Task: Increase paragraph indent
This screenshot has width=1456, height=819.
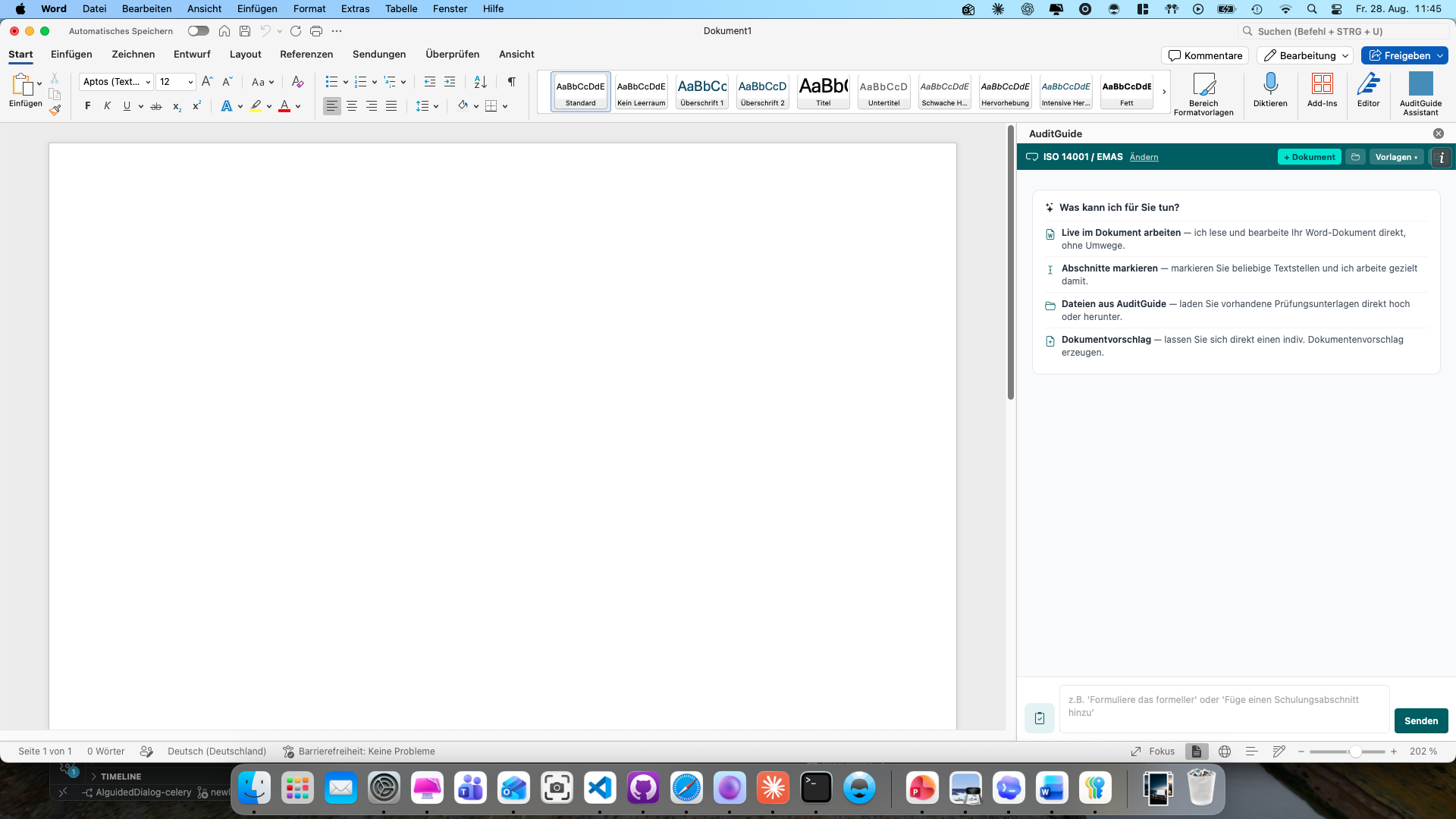Action: point(450,82)
